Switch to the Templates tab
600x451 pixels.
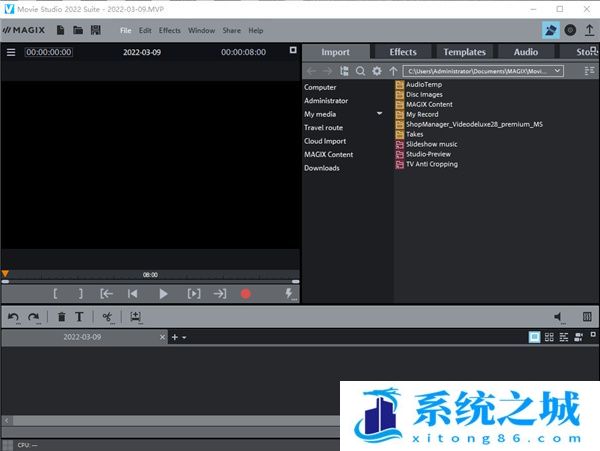pos(464,52)
